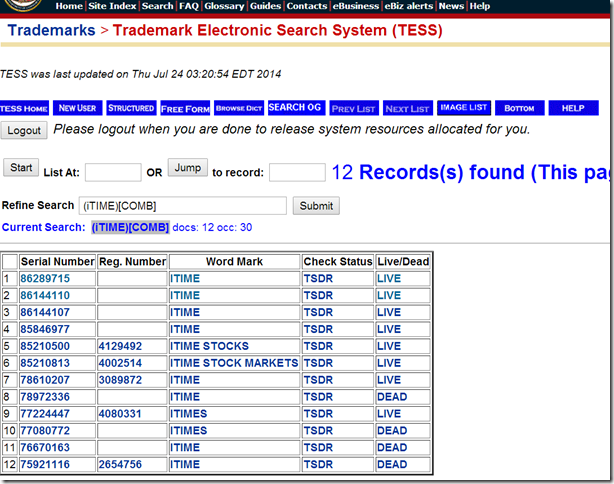Open serial number 78972336
The width and height of the screenshot is (614, 484).
45,397
